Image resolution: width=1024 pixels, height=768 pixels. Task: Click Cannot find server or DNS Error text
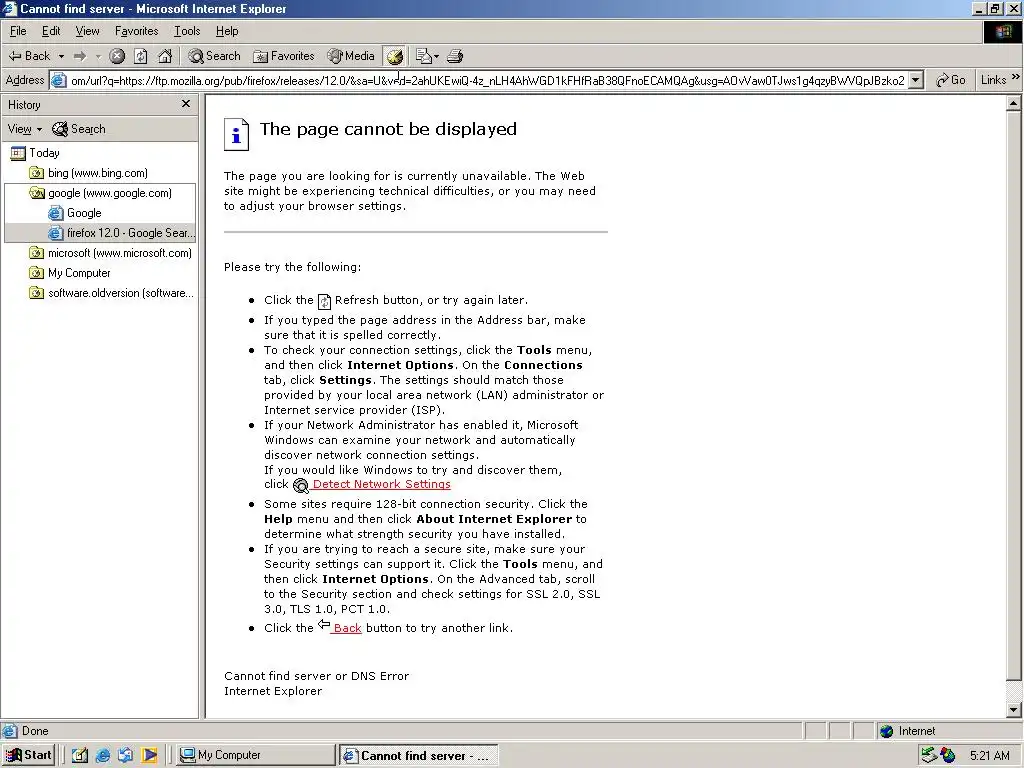pyautogui.click(x=317, y=676)
